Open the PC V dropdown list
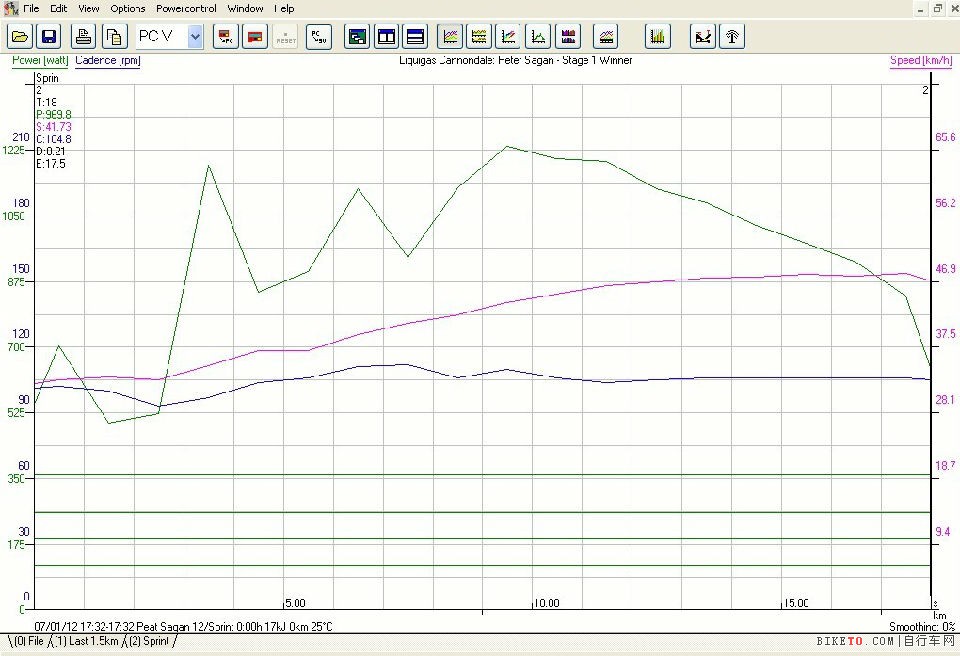 pos(195,37)
